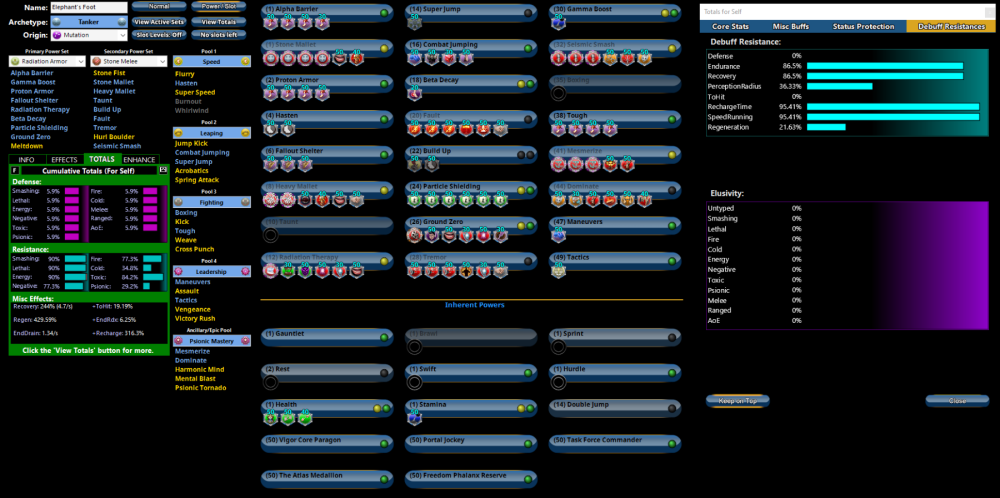Click the Mutation origin icon
The width and height of the screenshot is (1000, 498).
[x=56, y=35]
